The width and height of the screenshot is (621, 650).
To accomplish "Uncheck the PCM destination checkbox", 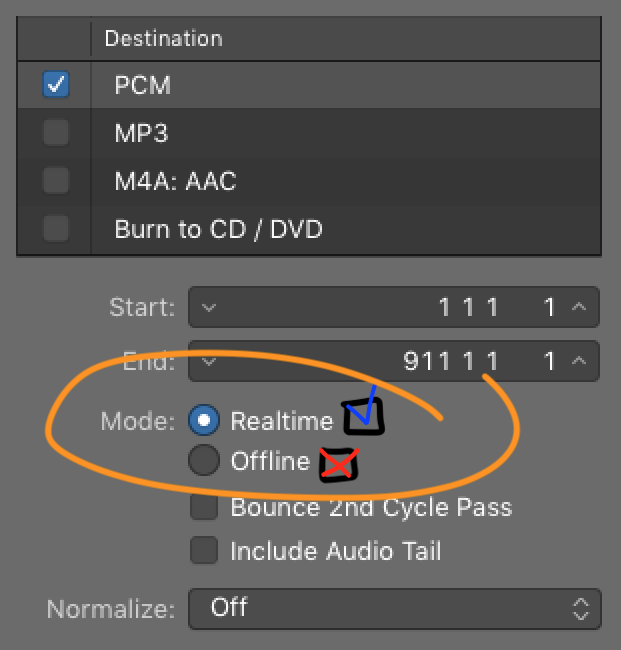I will 55,86.
